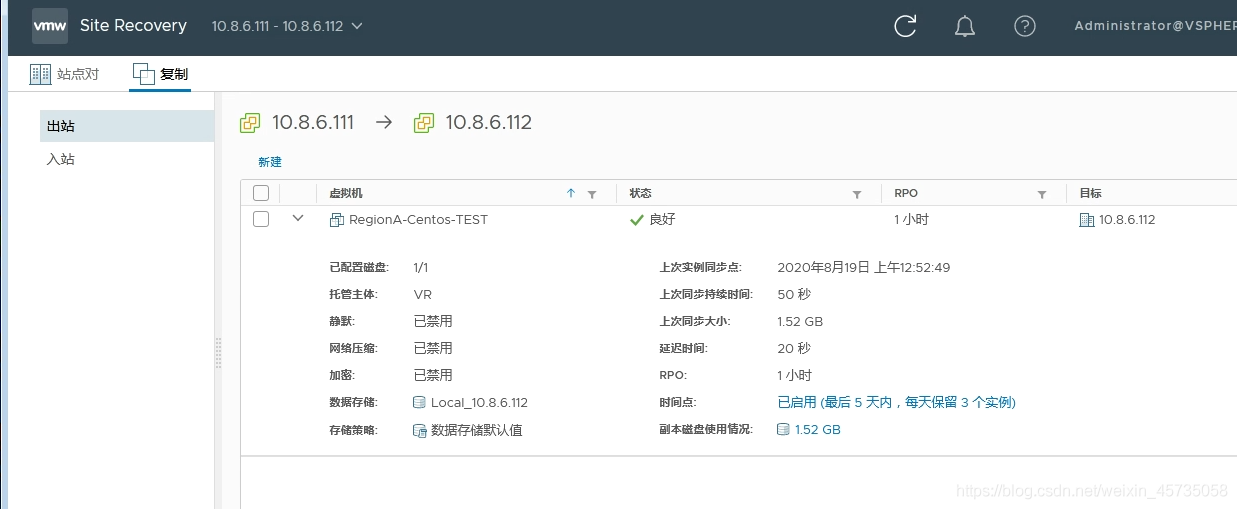The height and width of the screenshot is (509, 1237).
Task: Click the sidebar splitter handle
Action: (x=218, y=352)
